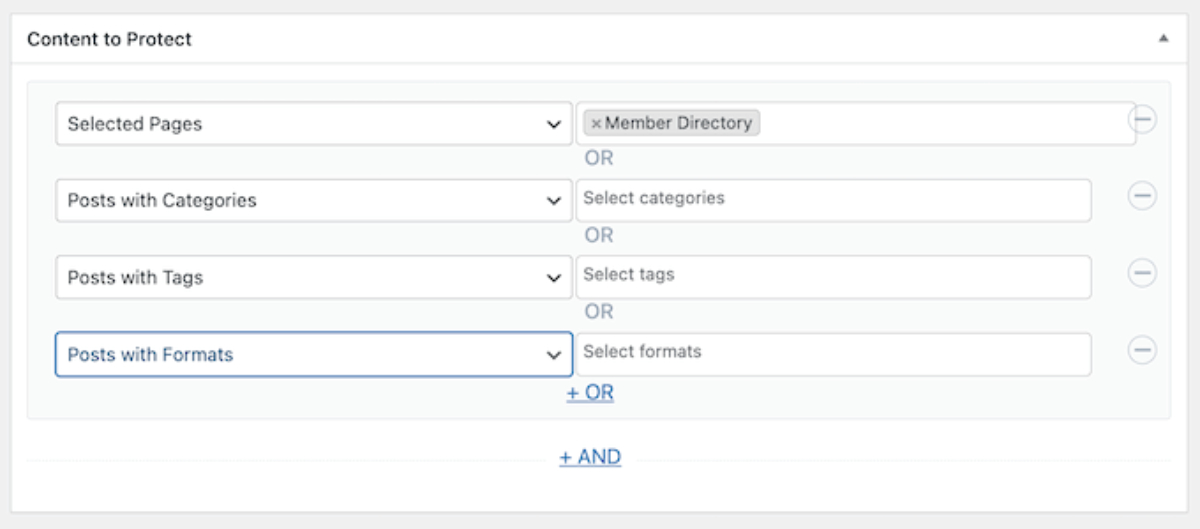
Task: Click empty space in the selected pages field
Action: coord(940,124)
